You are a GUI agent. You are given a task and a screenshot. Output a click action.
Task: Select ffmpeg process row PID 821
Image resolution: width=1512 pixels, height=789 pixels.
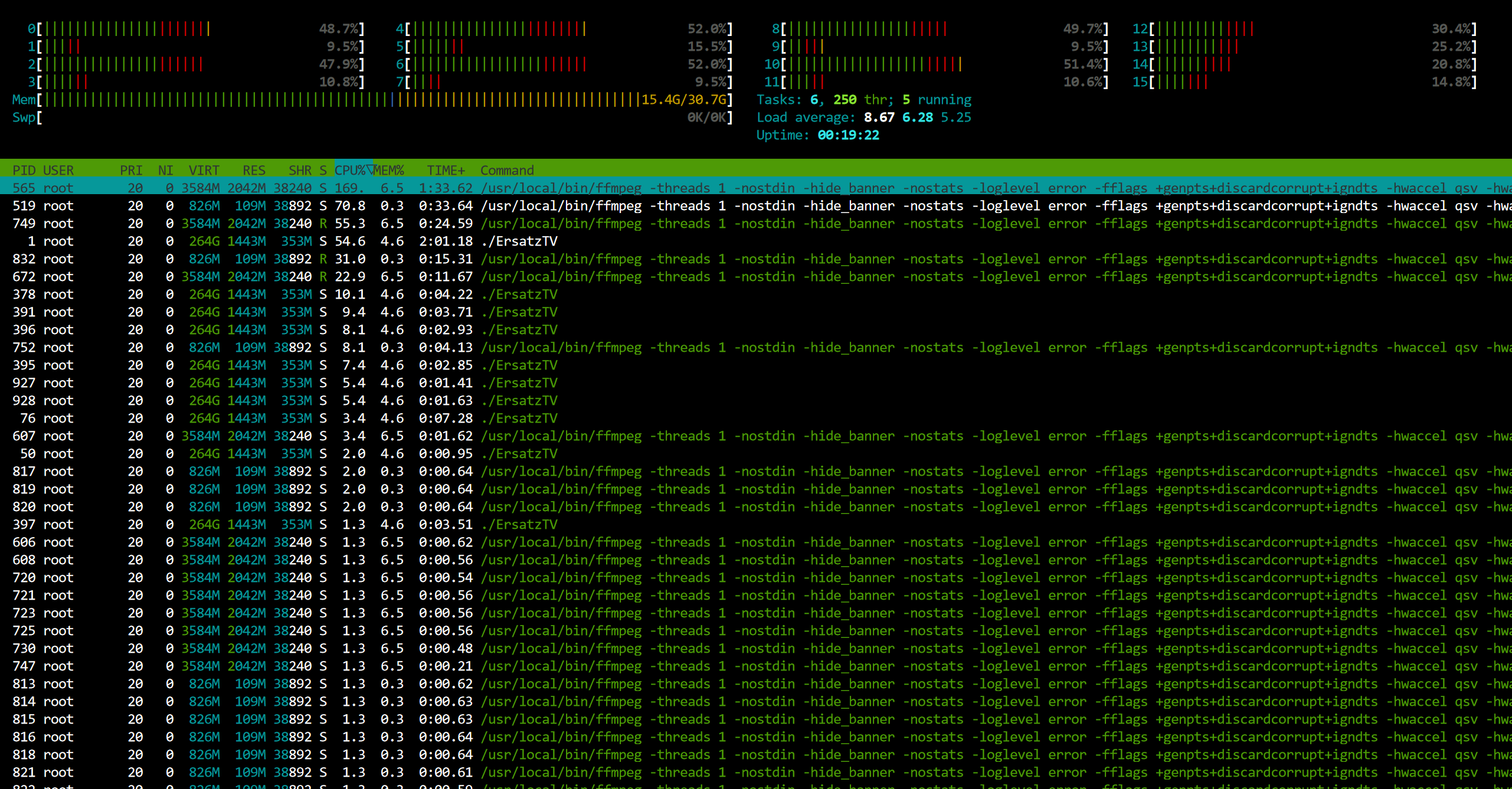[x=756, y=772]
